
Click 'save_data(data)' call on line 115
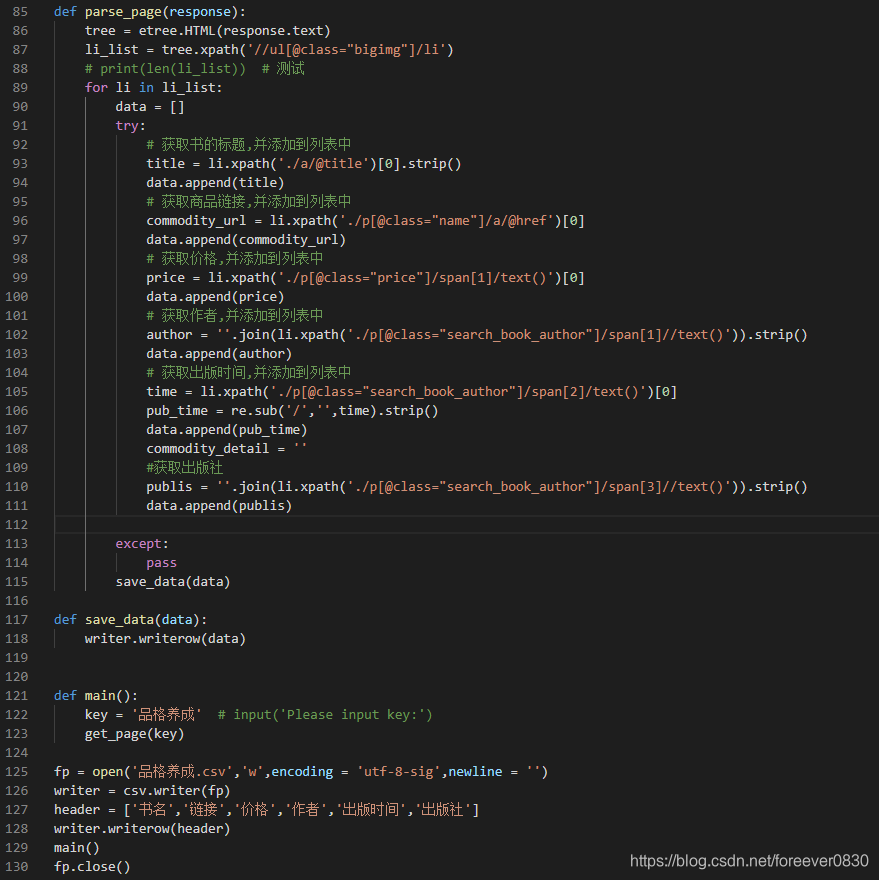tap(173, 583)
